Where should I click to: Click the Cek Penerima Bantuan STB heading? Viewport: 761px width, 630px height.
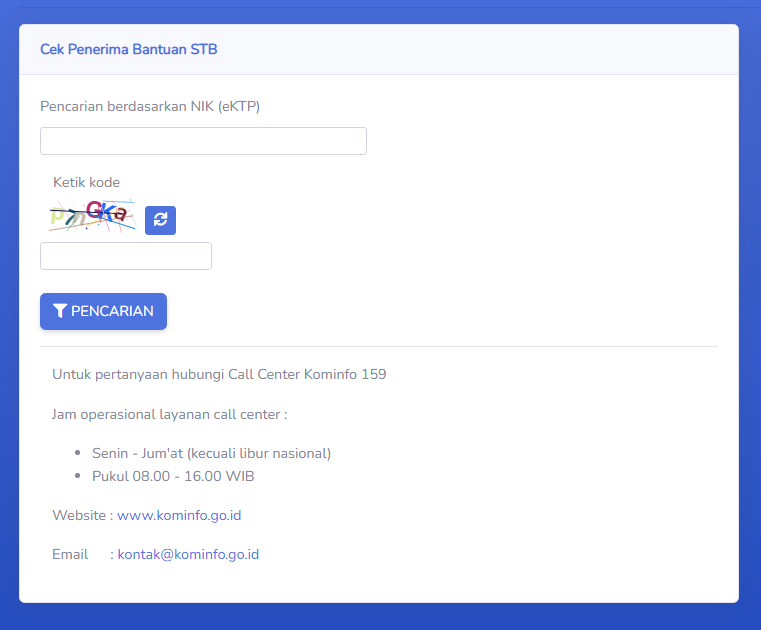coord(128,49)
